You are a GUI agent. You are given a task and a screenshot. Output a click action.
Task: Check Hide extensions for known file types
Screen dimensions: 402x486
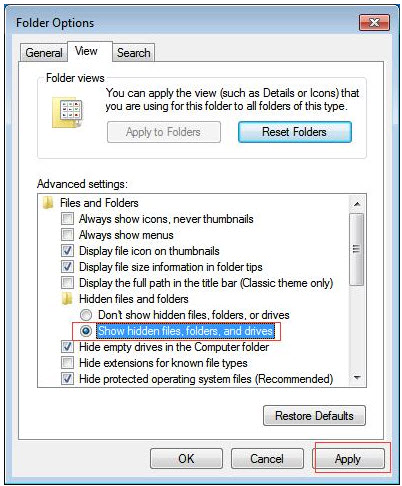point(67,363)
